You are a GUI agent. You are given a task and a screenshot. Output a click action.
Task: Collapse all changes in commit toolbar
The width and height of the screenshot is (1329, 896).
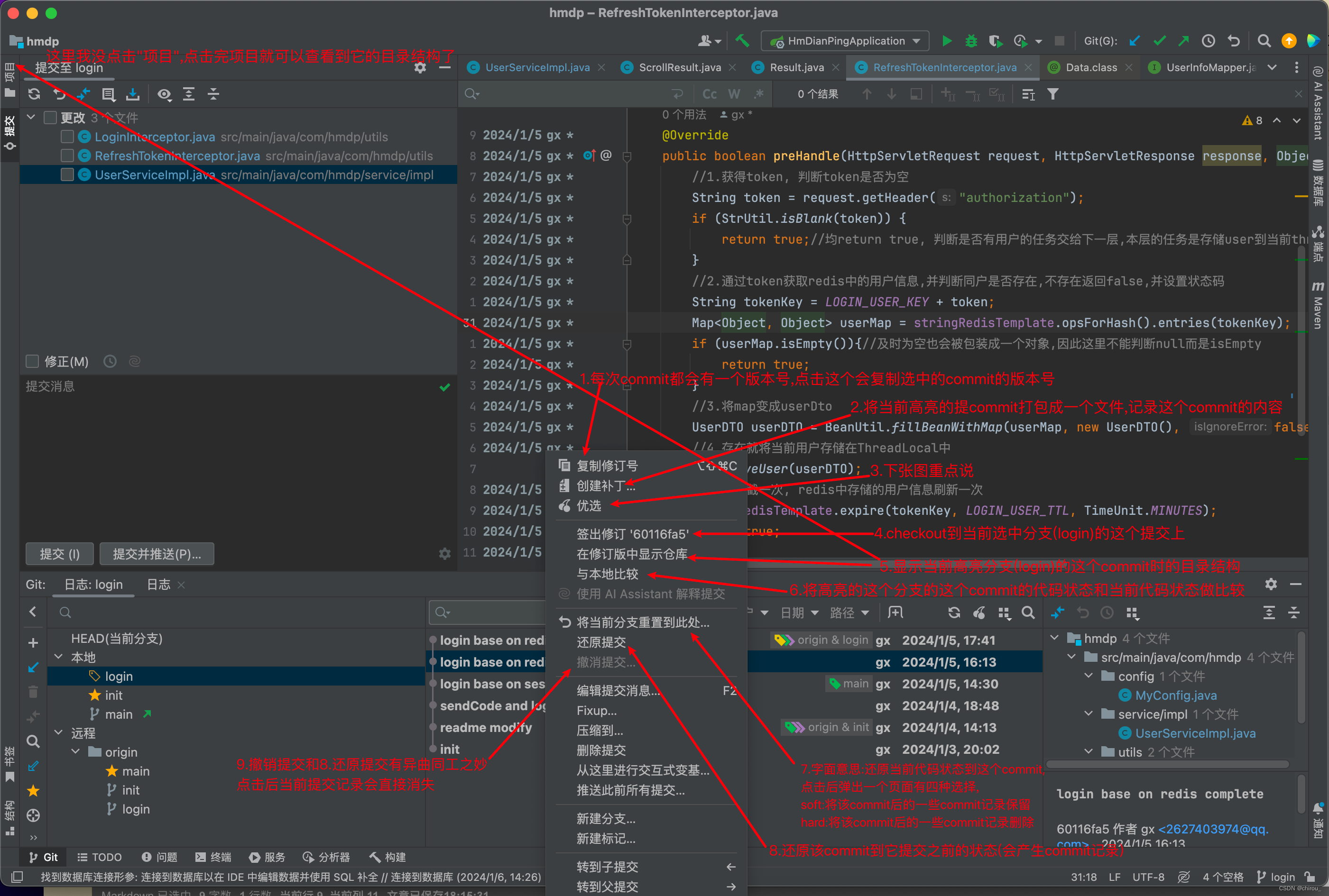coord(213,94)
